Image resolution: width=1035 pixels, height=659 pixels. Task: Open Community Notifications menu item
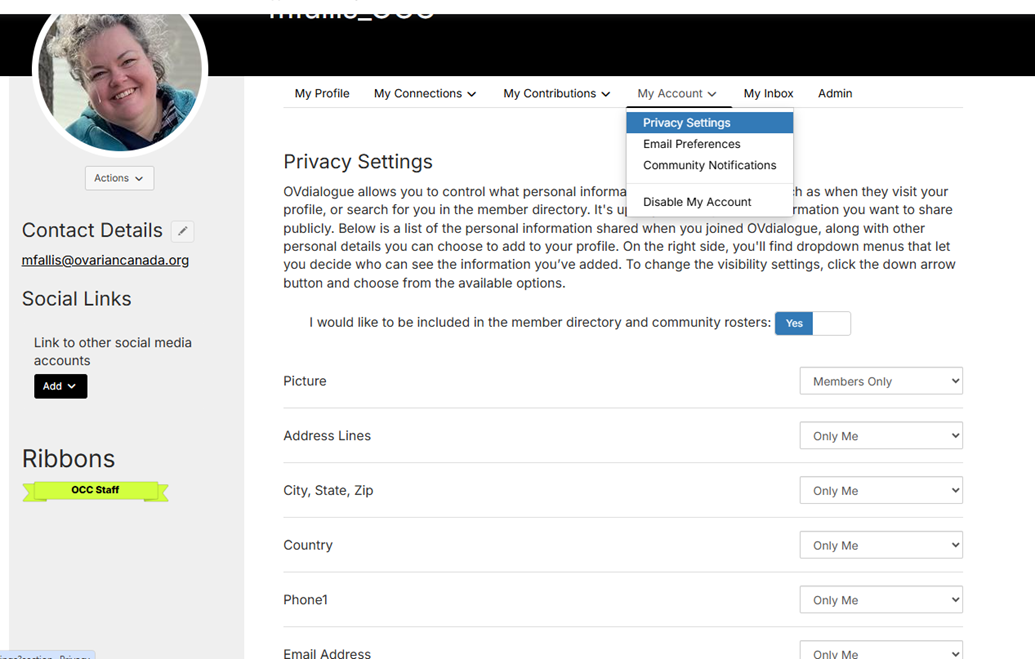pyautogui.click(x=709, y=165)
